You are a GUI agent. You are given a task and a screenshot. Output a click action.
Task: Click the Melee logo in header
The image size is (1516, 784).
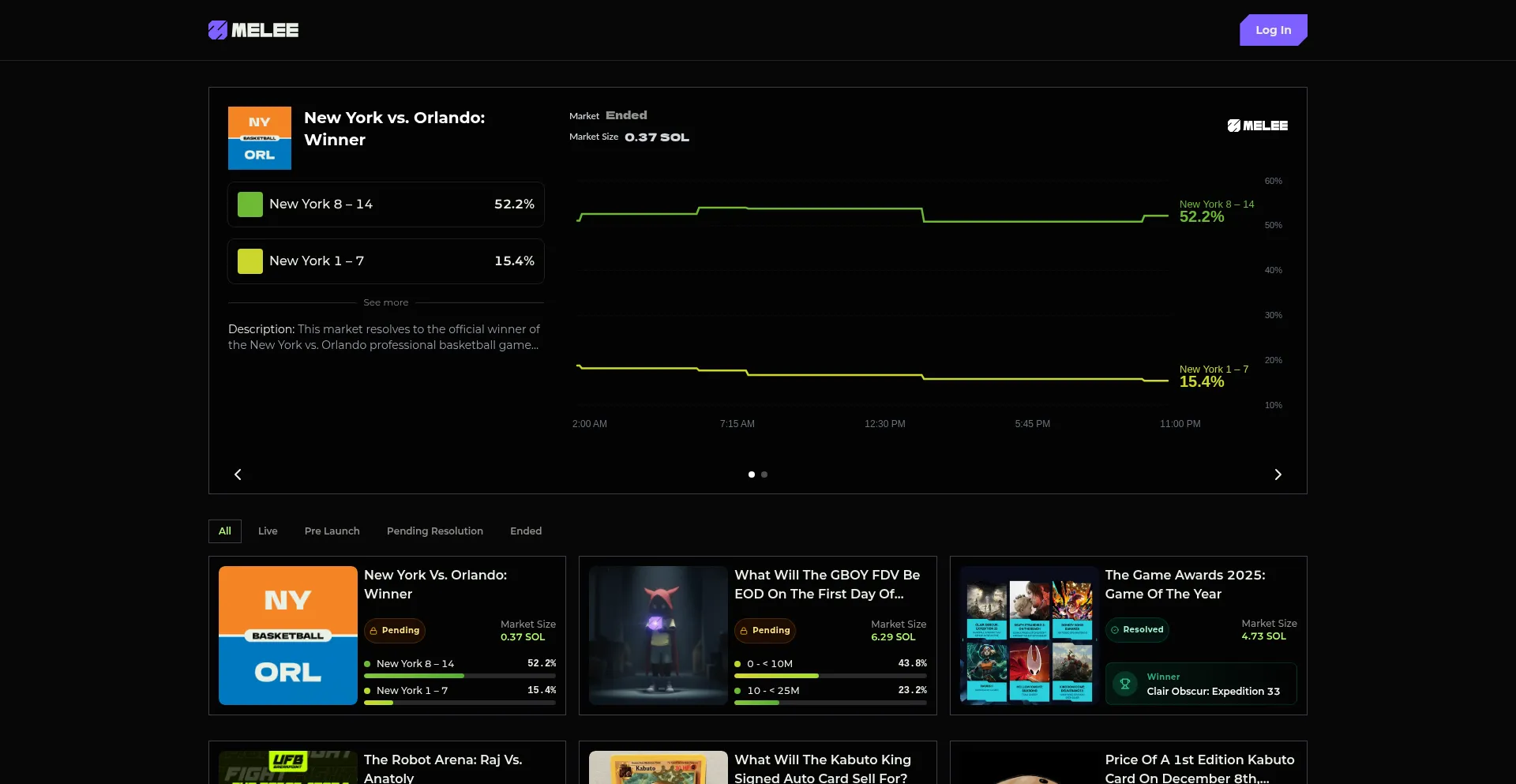[x=253, y=30]
